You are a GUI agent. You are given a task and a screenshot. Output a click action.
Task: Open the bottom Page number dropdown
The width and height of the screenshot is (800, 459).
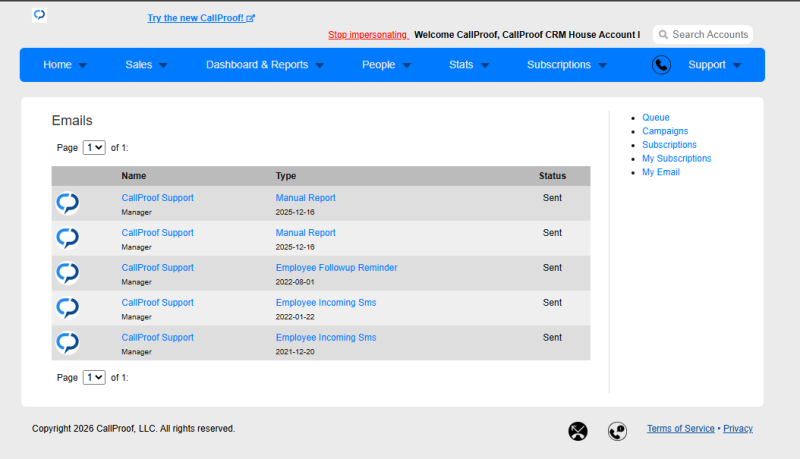(94, 377)
